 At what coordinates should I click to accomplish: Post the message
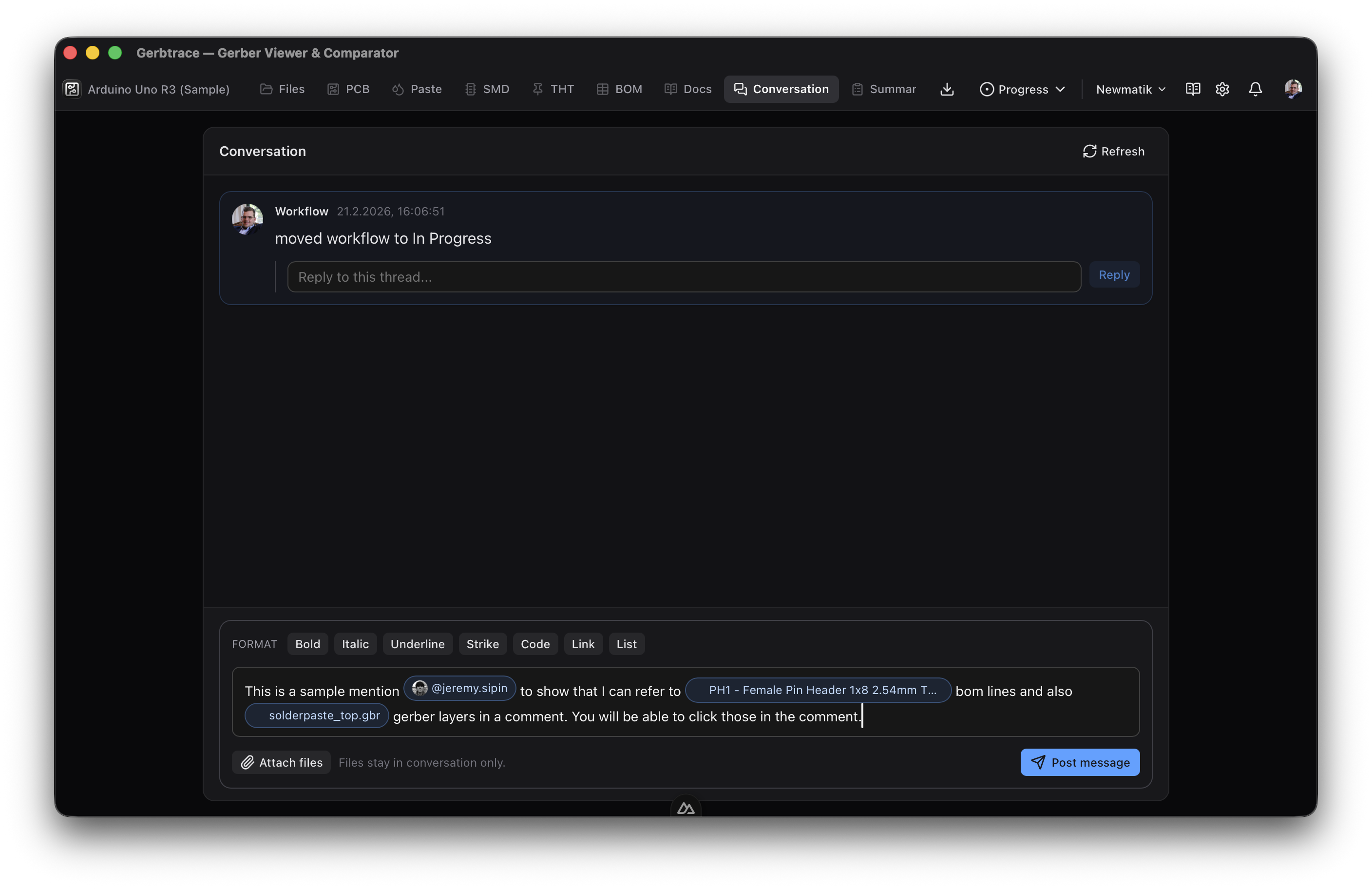click(1080, 762)
